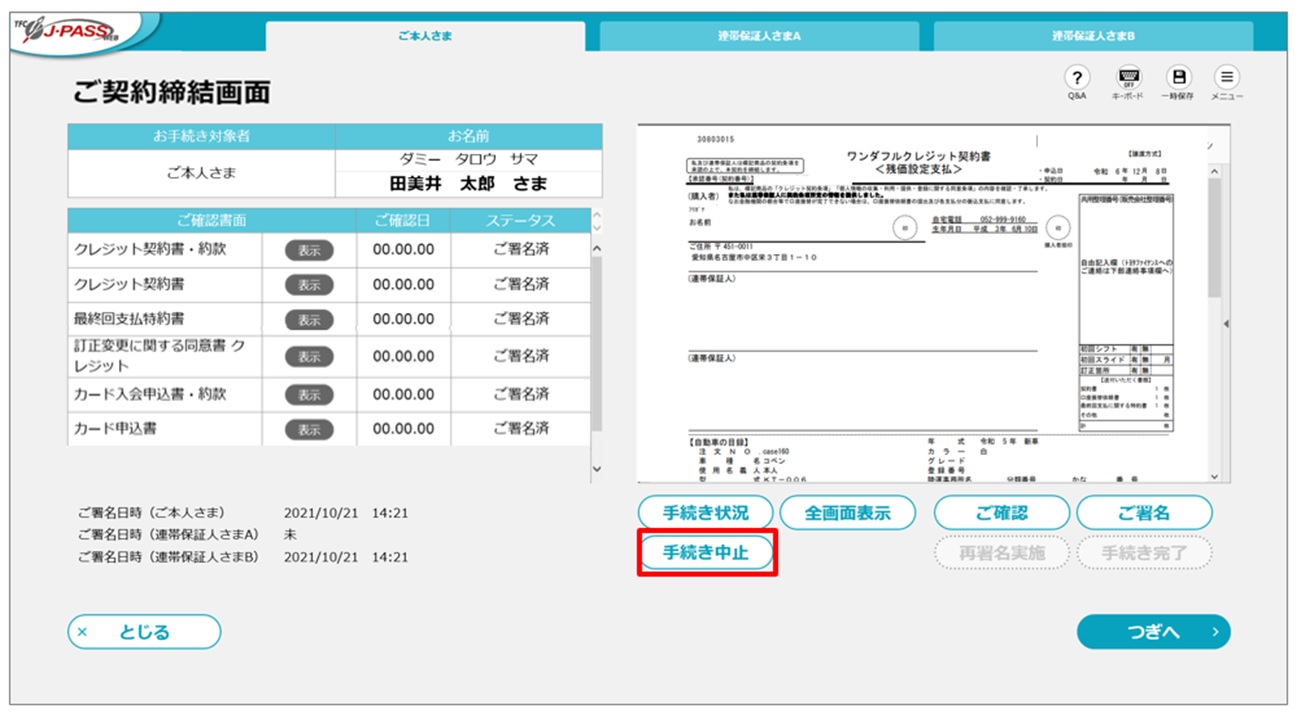The height and width of the screenshot is (718, 1301).
Task: Show the カード申込書 document
Action: (x=309, y=429)
